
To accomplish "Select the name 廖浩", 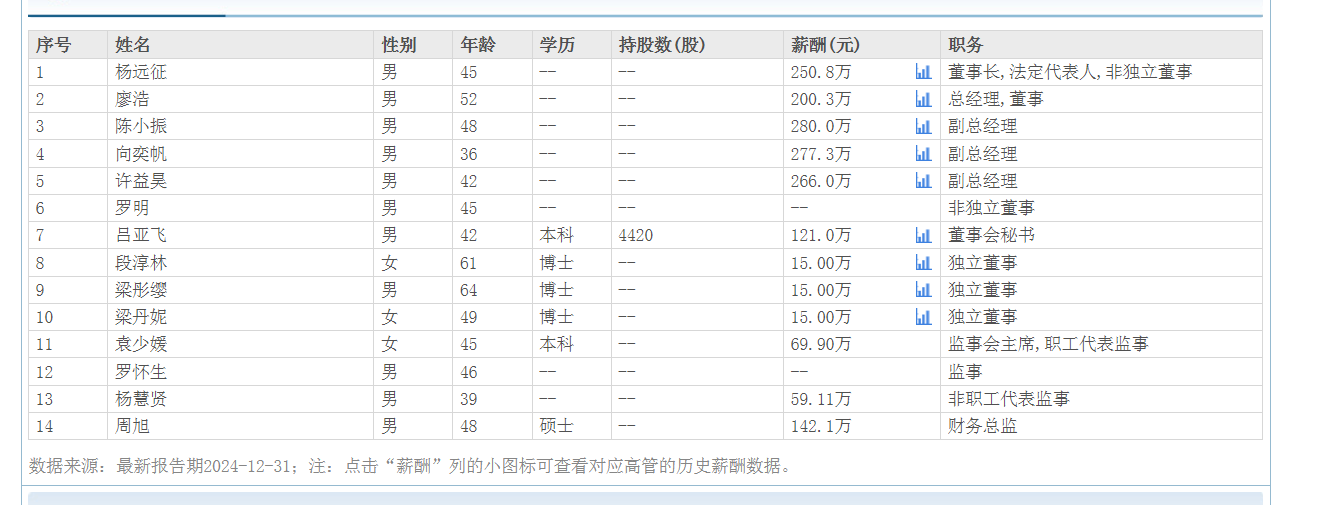I will click(x=132, y=99).
